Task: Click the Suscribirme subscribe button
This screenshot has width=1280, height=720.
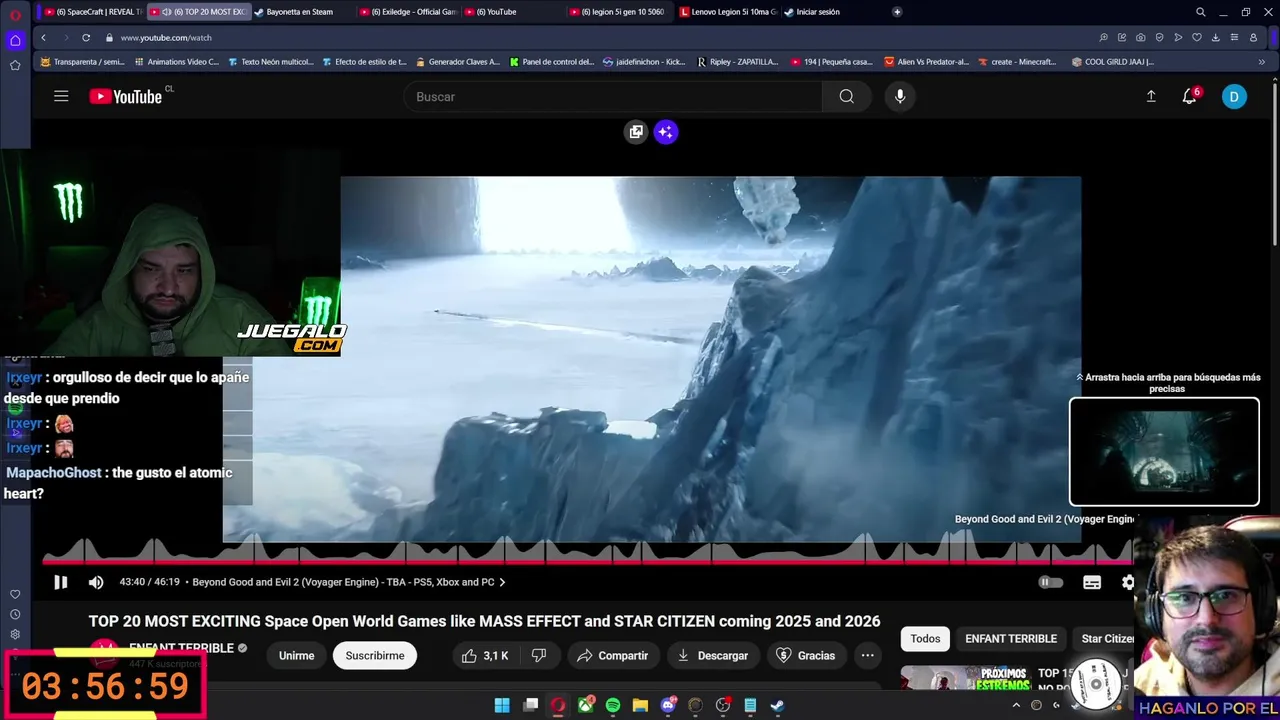Action: tap(375, 655)
